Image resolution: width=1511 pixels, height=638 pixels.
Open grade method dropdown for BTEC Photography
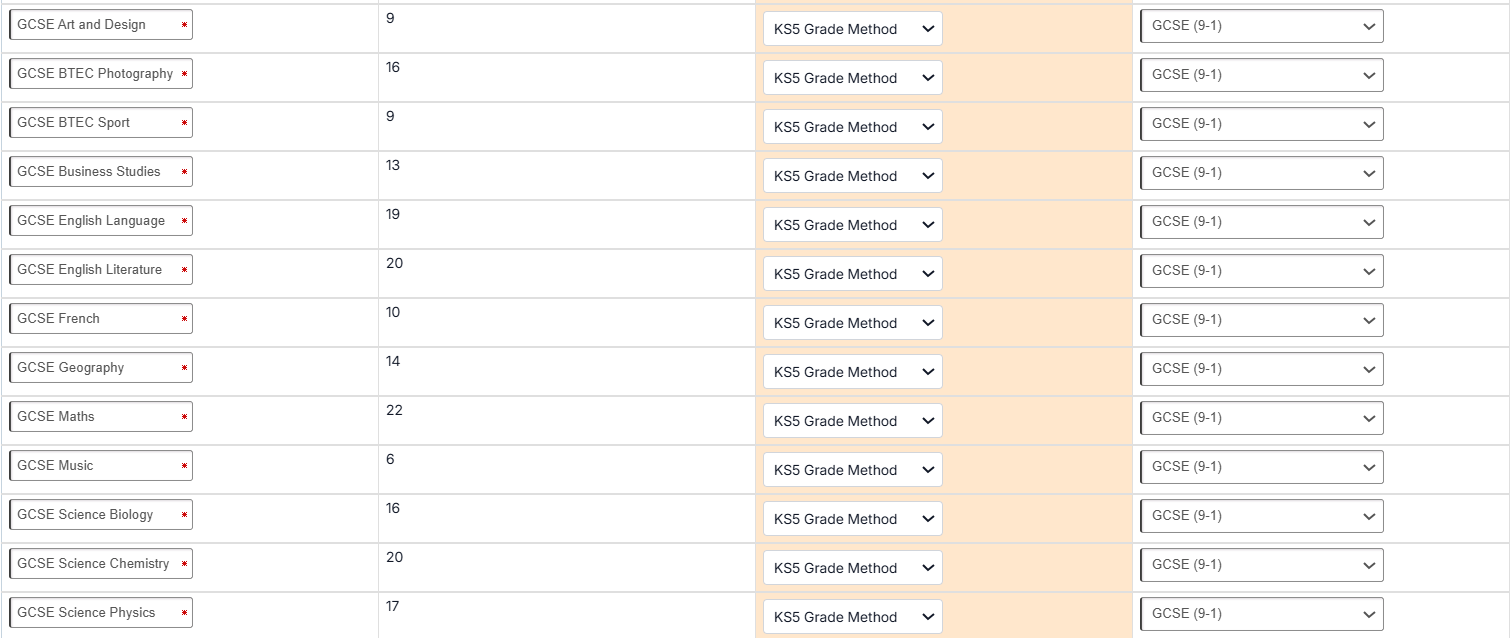(x=852, y=78)
